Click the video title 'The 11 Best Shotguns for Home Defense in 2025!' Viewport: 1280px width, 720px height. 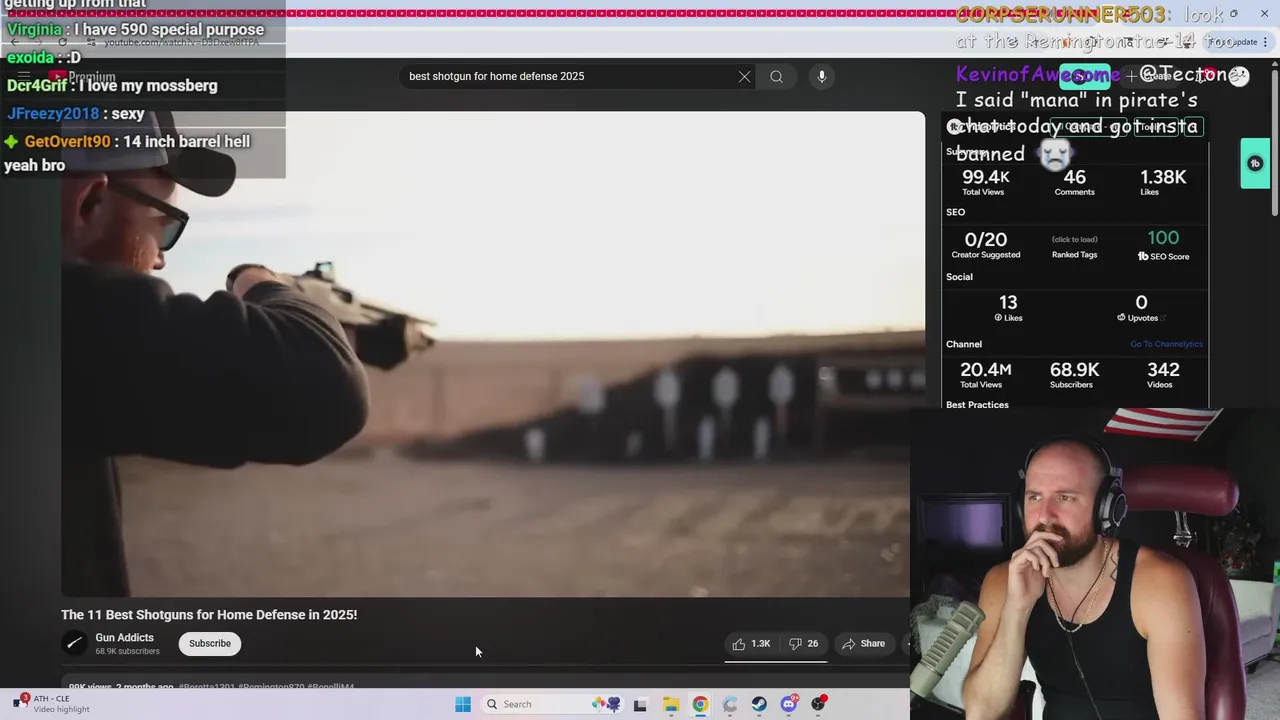[x=209, y=615]
